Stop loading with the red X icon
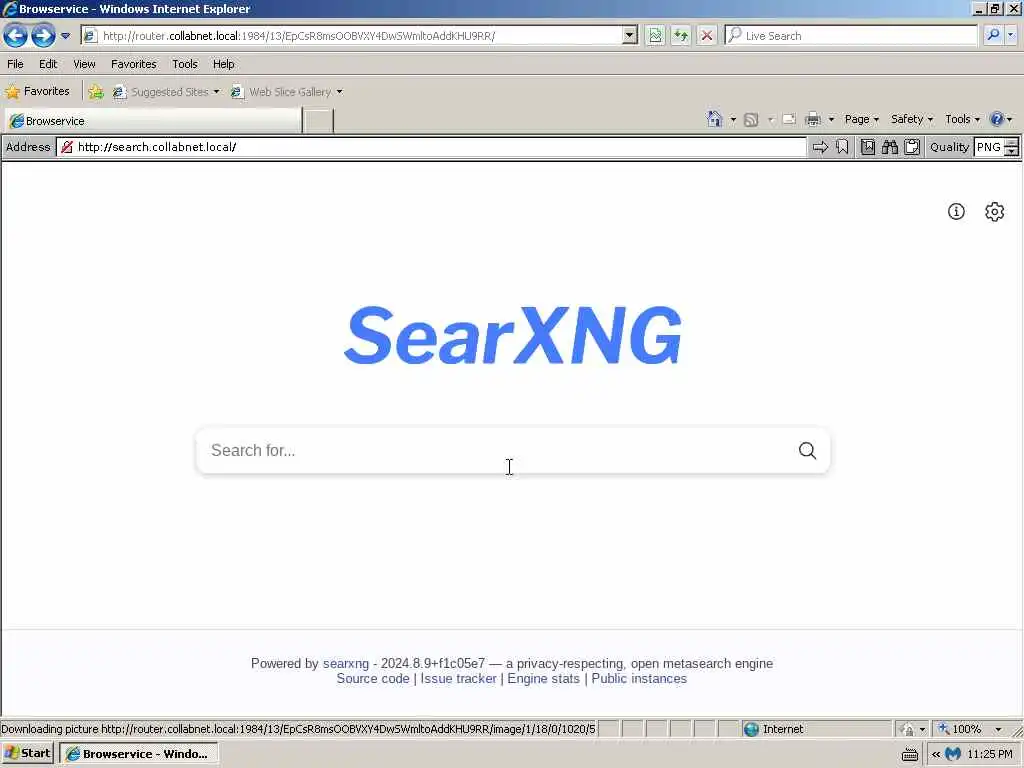This screenshot has height=768, width=1024. coord(707,35)
